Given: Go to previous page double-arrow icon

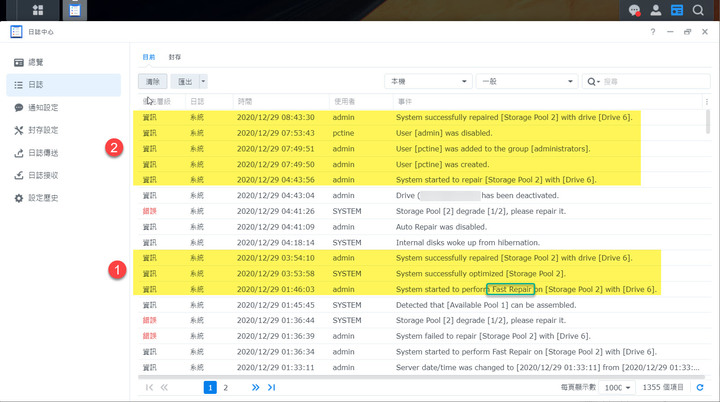Looking at the screenshot, I should [164, 387].
